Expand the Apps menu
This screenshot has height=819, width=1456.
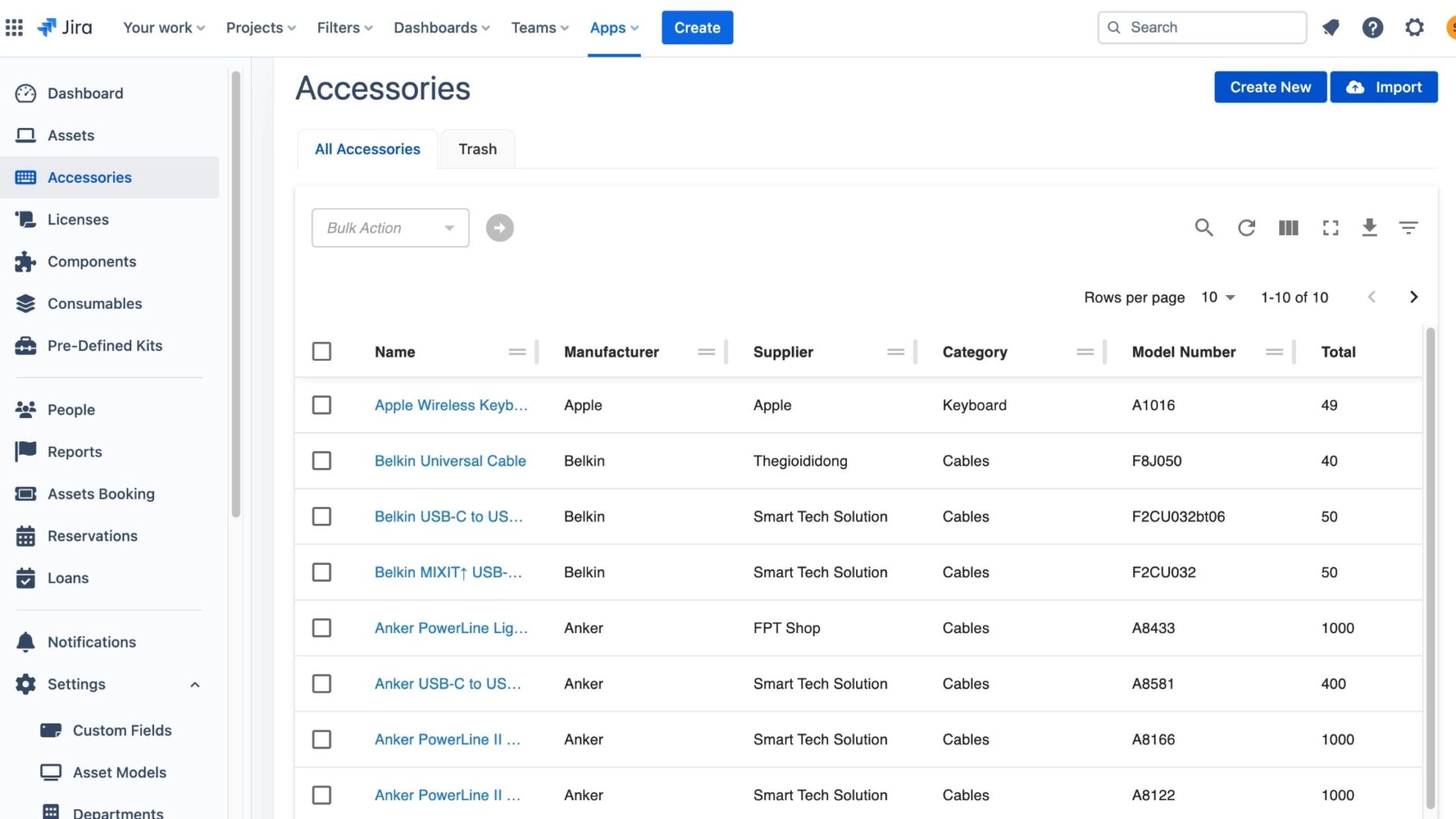[614, 27]
